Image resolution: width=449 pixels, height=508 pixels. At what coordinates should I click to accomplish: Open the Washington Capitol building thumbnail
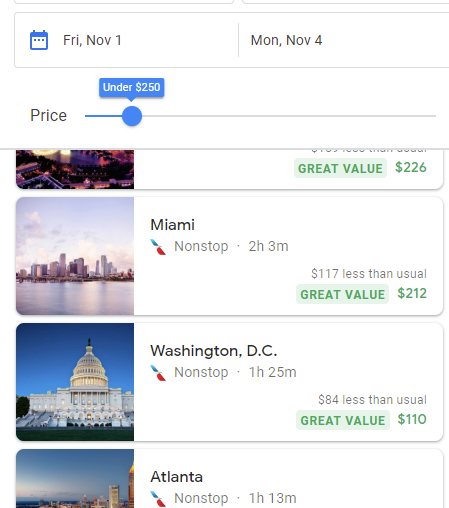tap(75, 382)
